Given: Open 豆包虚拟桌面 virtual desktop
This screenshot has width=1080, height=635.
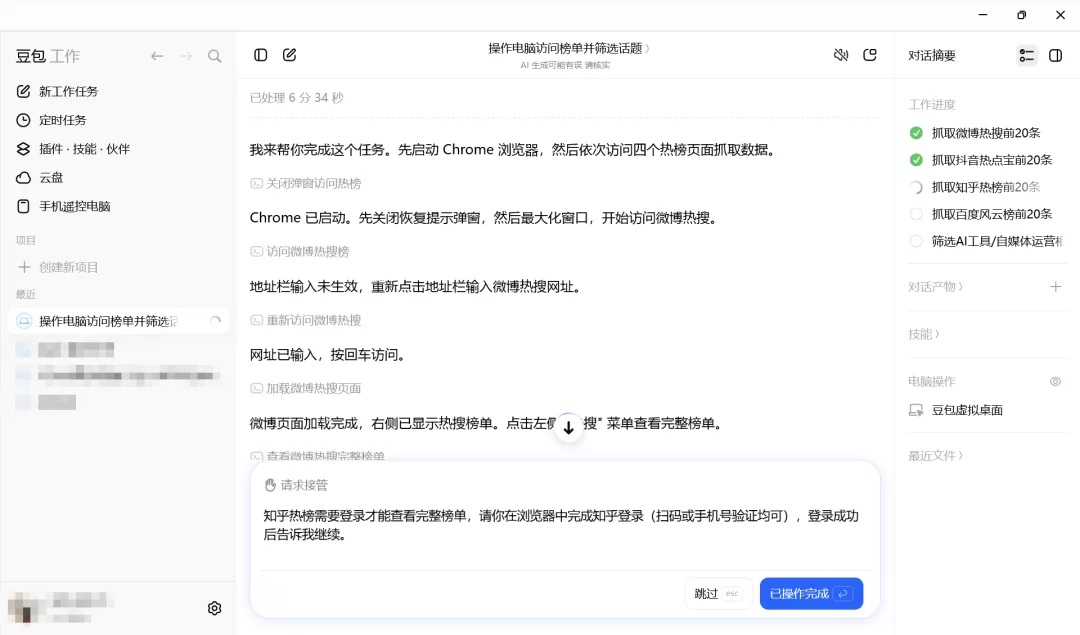Looking at the screenshot, I should coord(957,410).
